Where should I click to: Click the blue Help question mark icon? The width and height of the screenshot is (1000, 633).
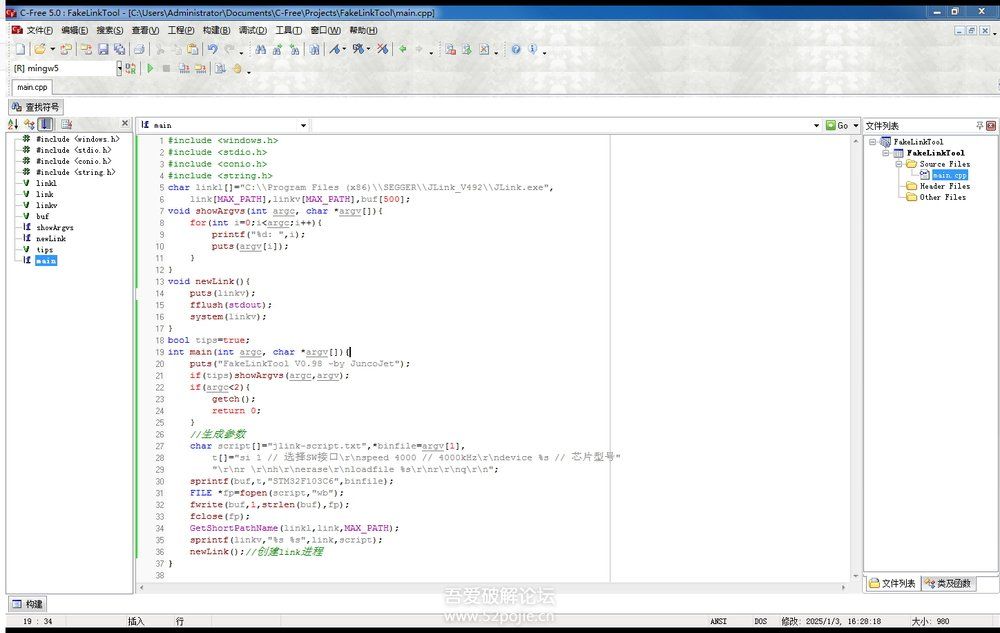[516, 49]
